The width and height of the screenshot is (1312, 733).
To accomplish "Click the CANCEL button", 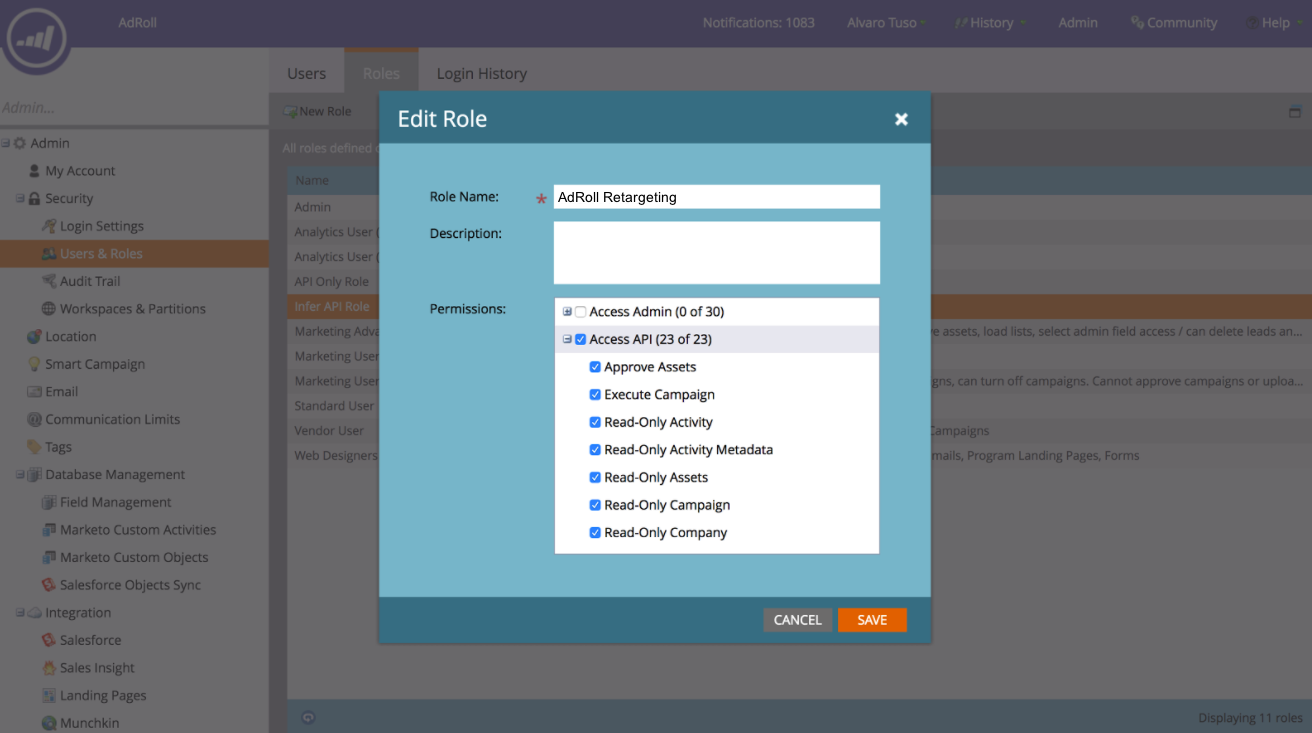I will [x=797, y=620].
